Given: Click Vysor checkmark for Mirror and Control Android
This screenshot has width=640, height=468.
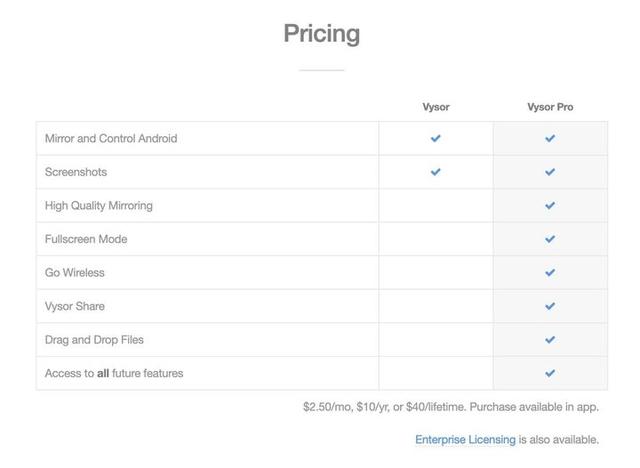Looking at the screenshot, I should point(435,139).
